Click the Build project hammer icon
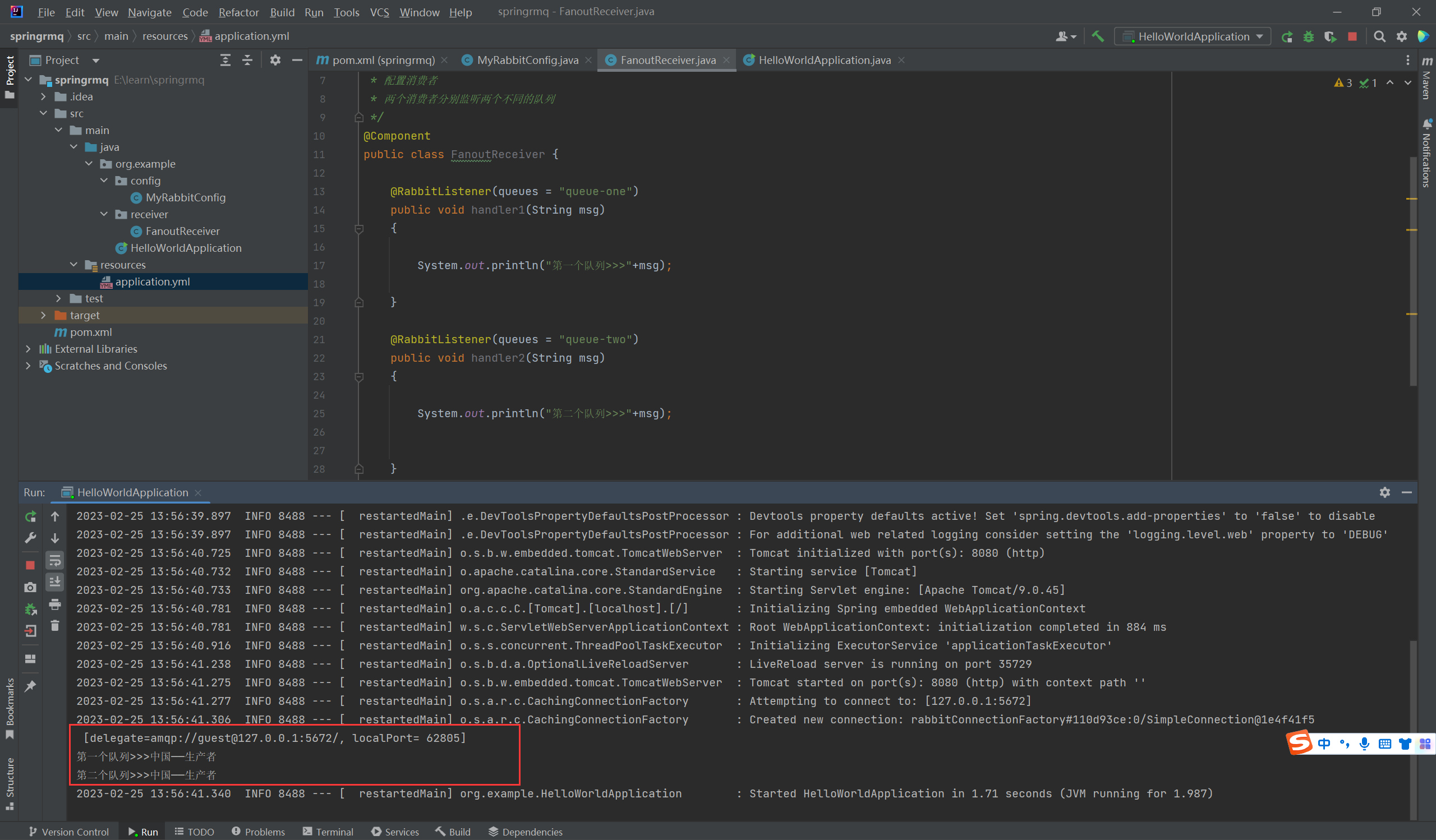1436x840 pixels. (1098, 36)
